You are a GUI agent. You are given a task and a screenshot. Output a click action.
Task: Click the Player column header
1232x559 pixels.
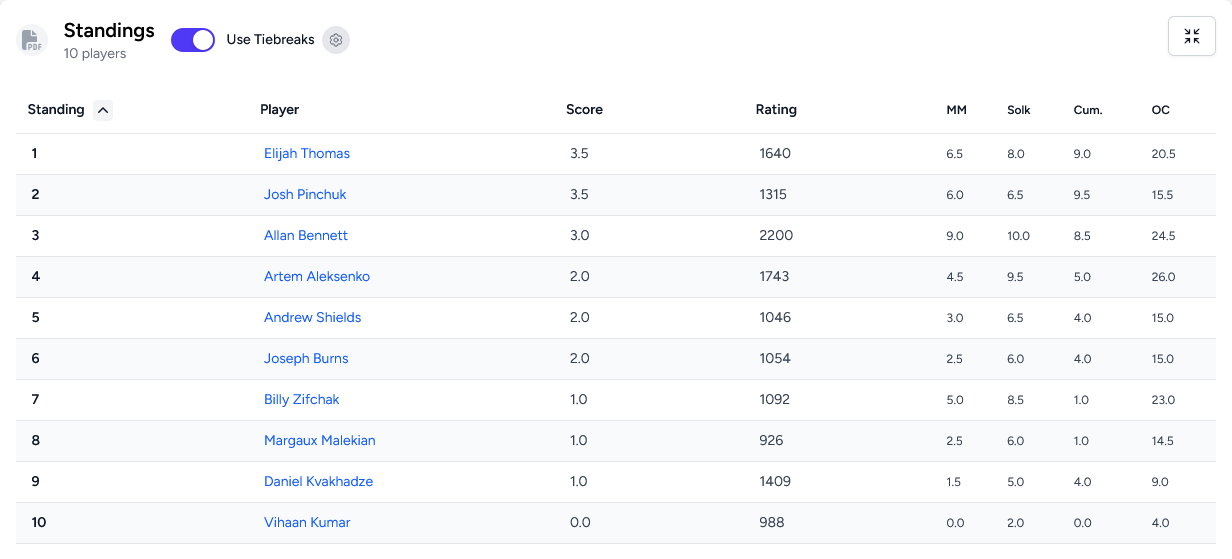(279, 110)
